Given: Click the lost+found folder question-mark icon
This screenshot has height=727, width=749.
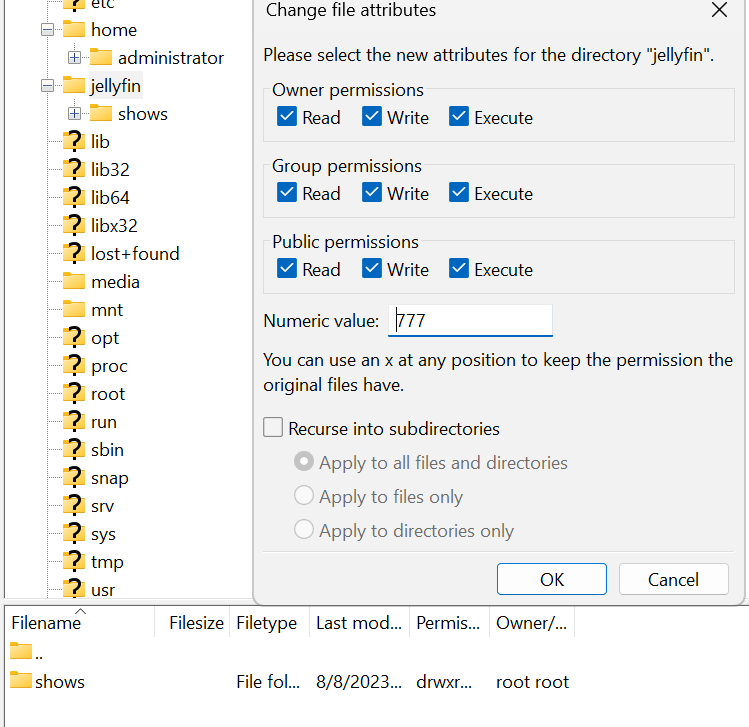Looking at the screenshot, I should (x=74, y=254).
